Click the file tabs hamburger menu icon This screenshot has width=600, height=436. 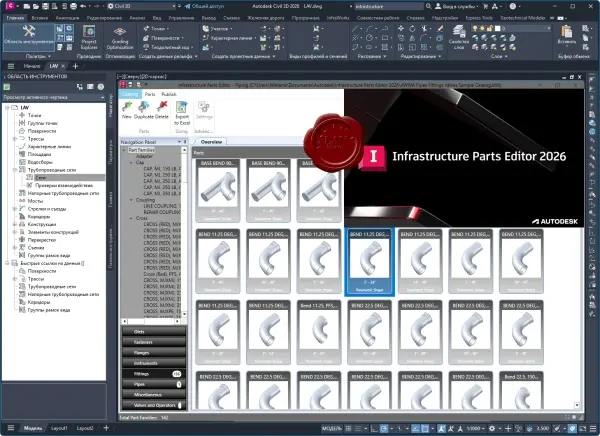[11, 66]
